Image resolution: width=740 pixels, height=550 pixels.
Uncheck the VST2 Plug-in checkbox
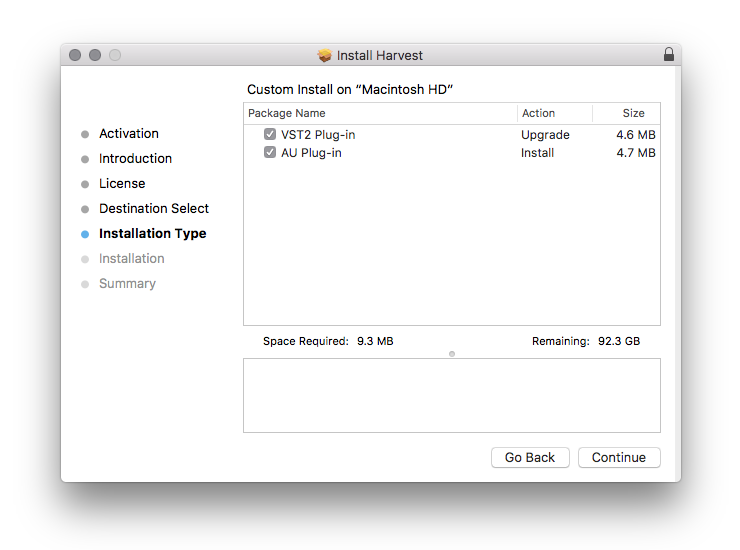[x=270, y=134]
